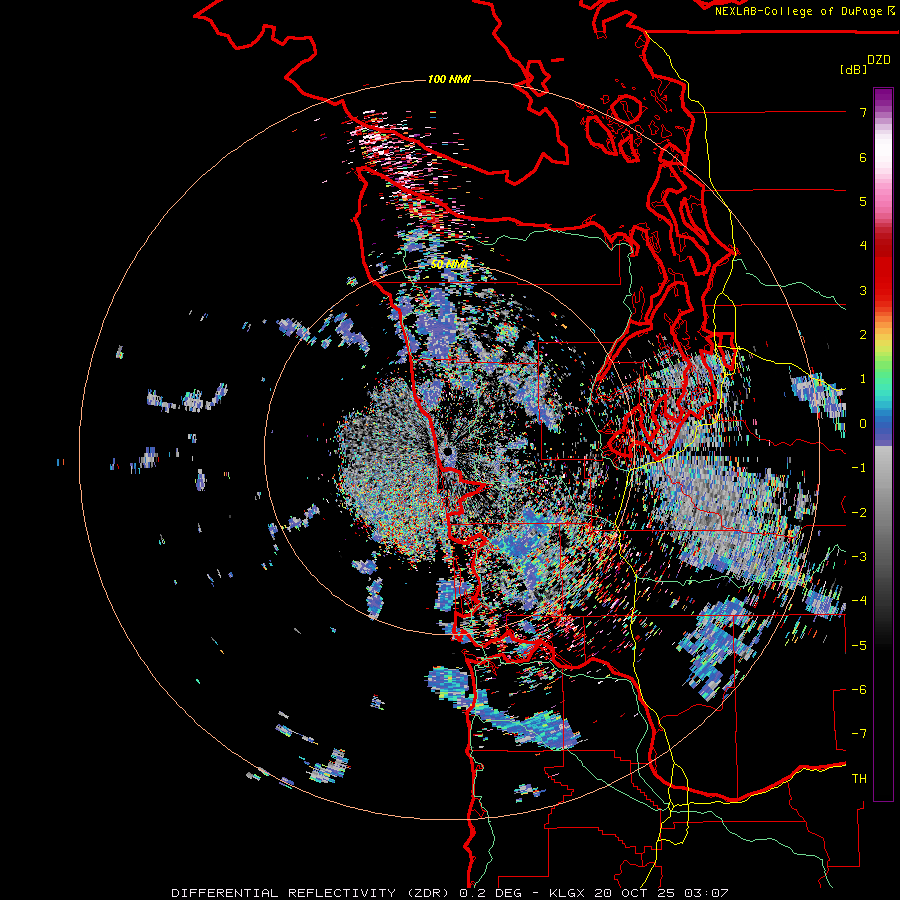
Task: Click the -3 value on color scale
Action: pos(859,557)
